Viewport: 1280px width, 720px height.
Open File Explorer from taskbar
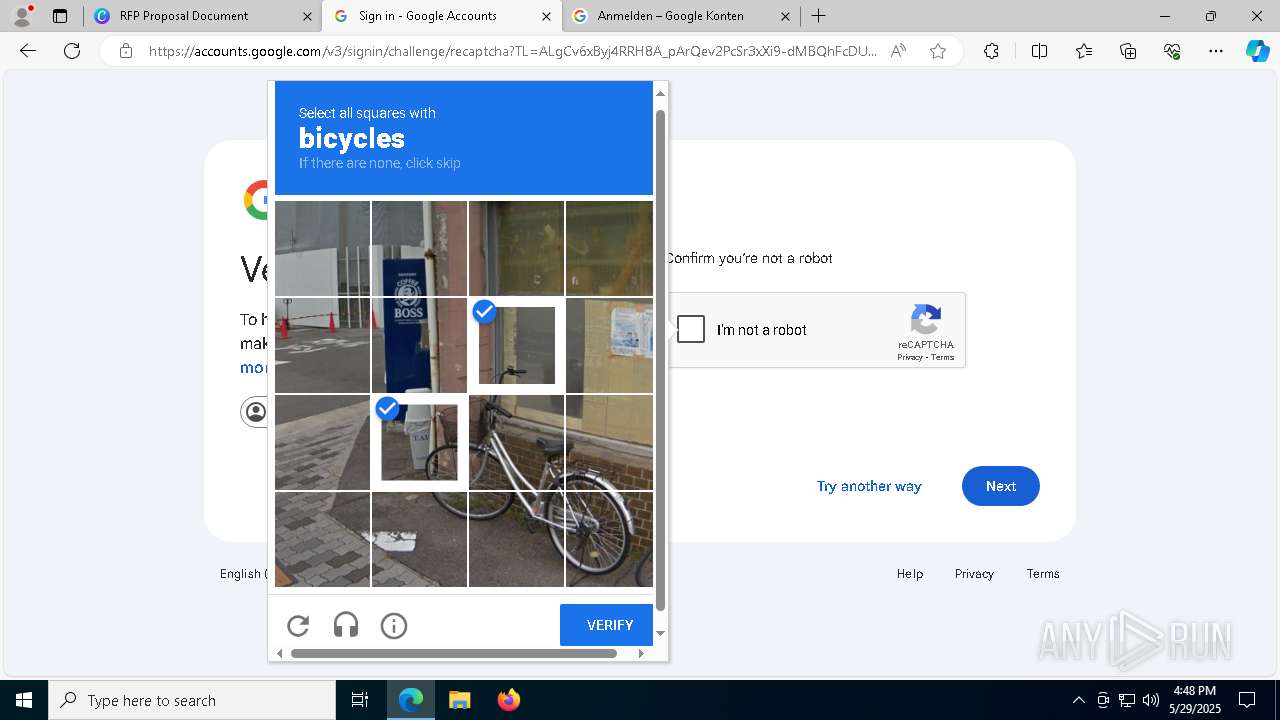459,700
